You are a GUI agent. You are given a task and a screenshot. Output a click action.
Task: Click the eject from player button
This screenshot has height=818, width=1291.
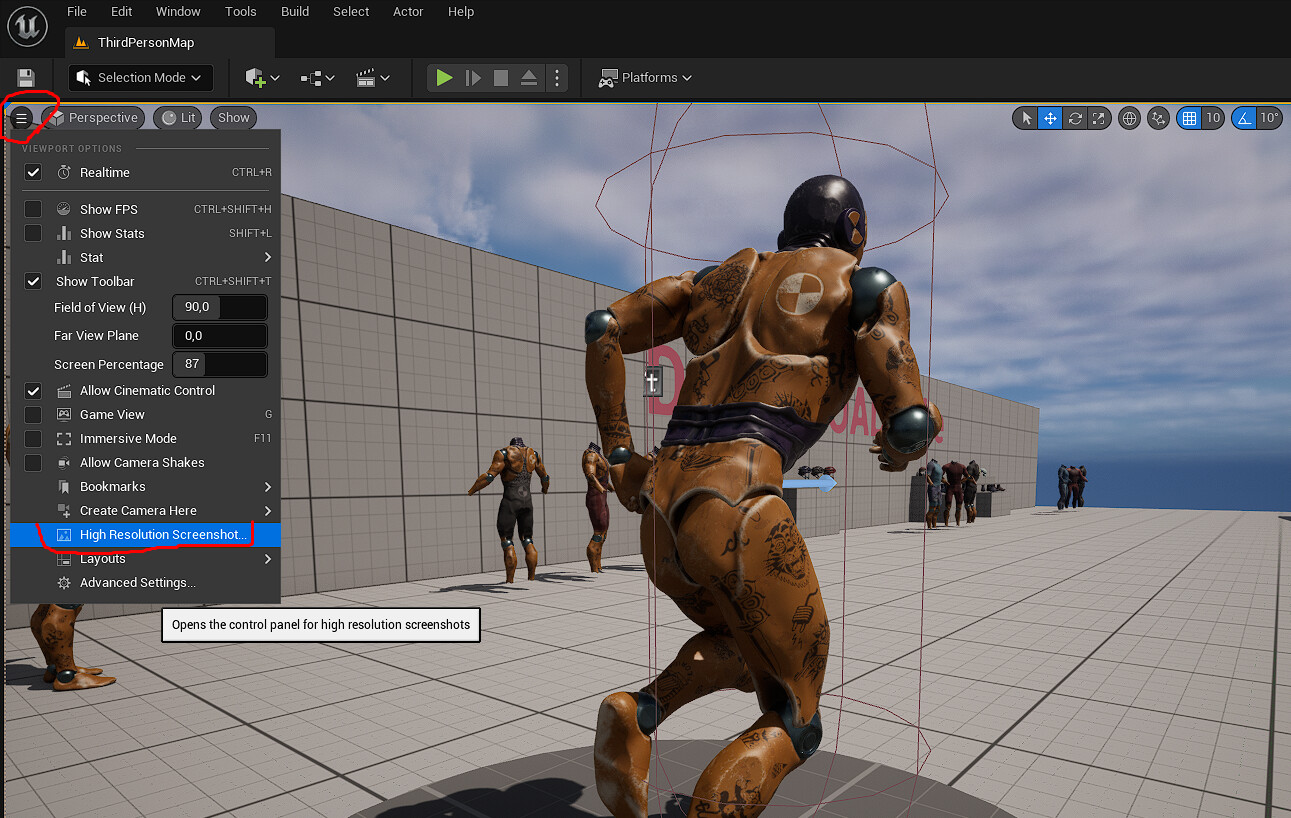529,78
